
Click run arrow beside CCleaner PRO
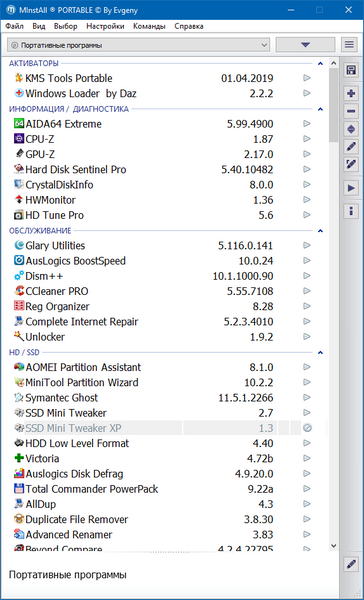click(x=307, y=291)
